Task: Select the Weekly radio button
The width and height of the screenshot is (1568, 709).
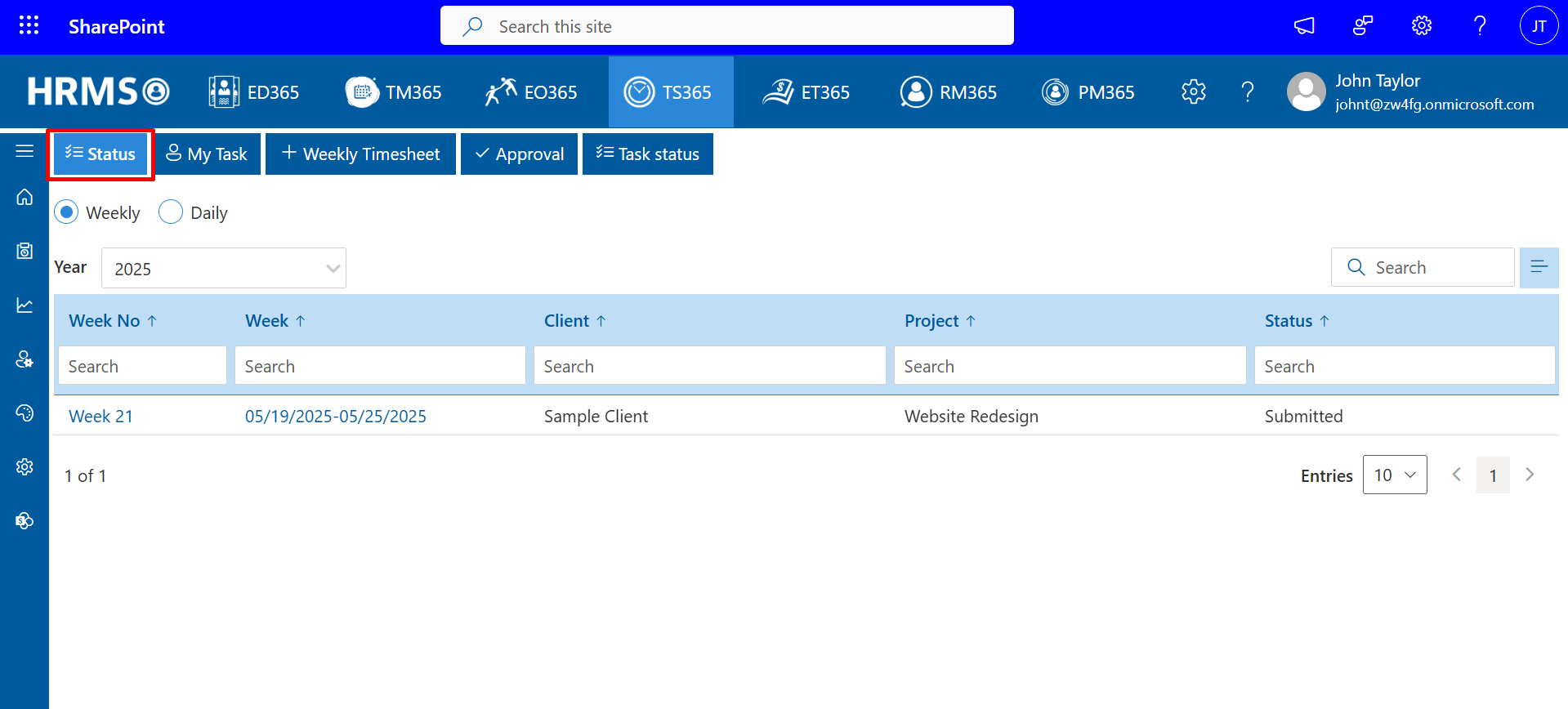Action: pyautogui.click(x=66, y=212)
